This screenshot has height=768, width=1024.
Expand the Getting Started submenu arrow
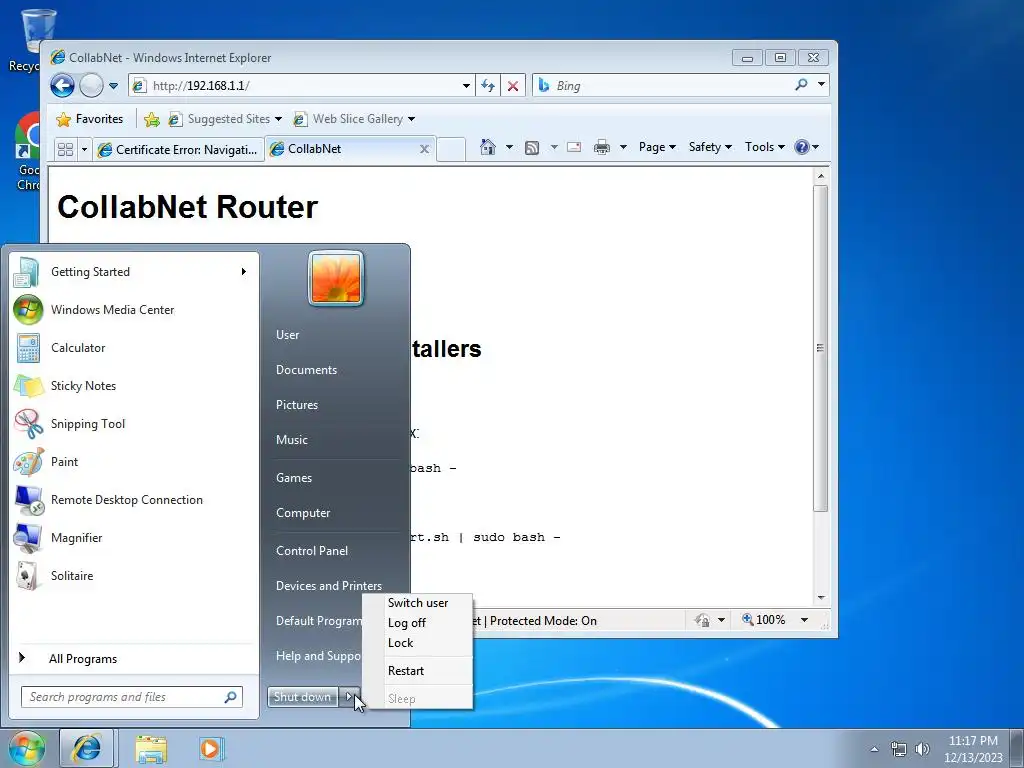[x=244, y=272]
